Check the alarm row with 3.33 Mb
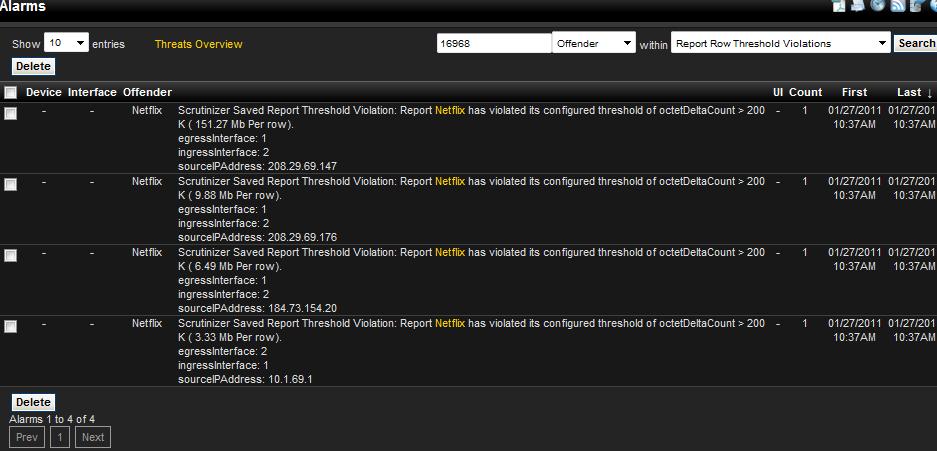Viewport: 937px width, 451px height. pyautogui.click(x=10, y=326)
